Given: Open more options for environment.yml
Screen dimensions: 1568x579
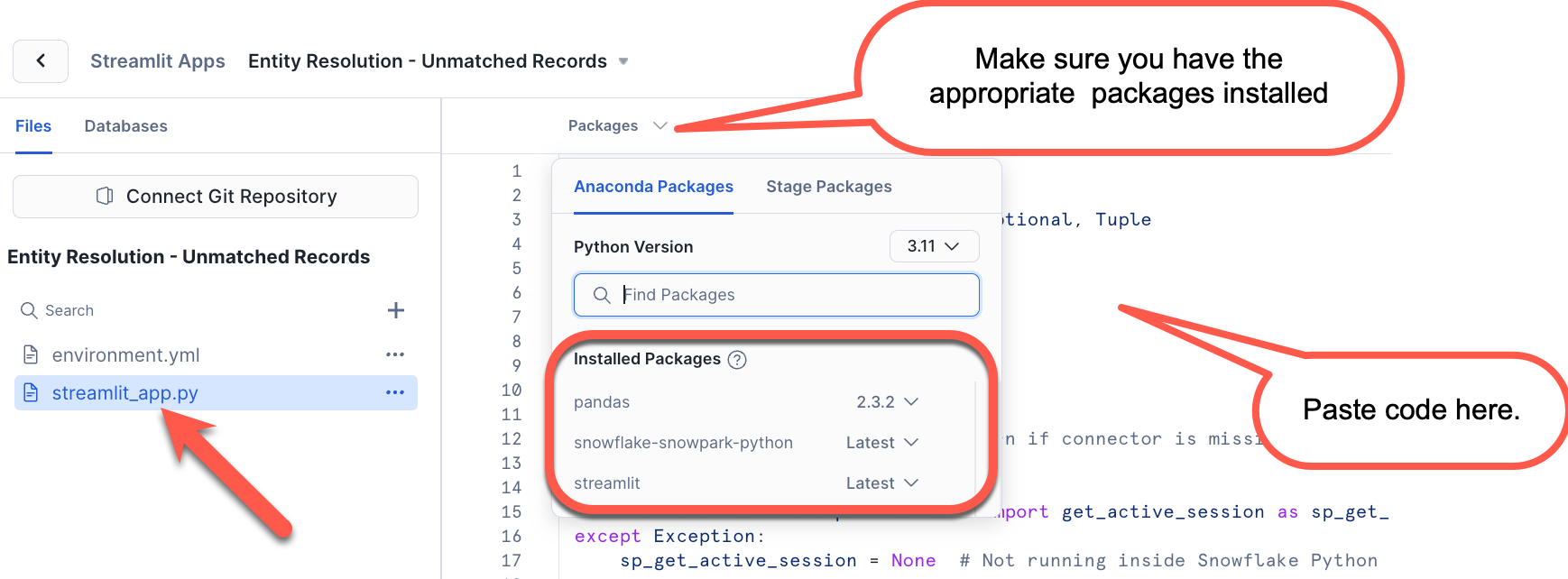Looking at the screenshot, I should coord(395,354).
